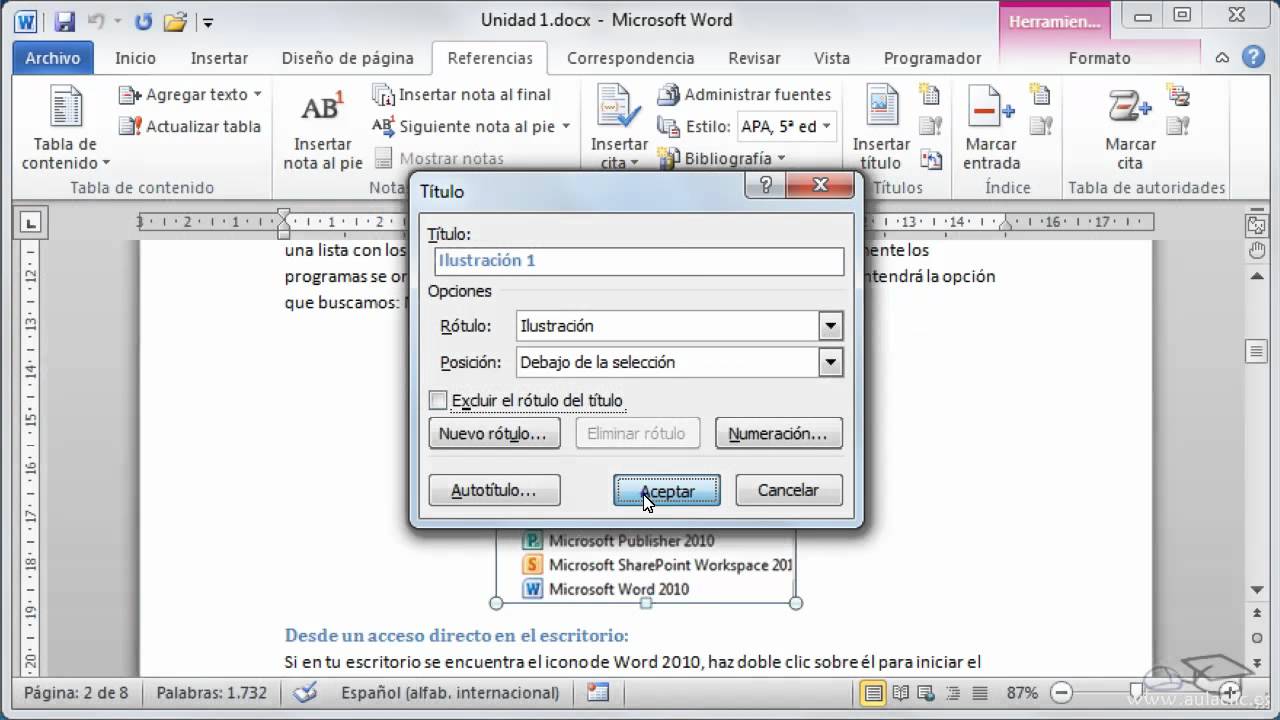
Task: Switch to Web Layout view
Action: 926,692
